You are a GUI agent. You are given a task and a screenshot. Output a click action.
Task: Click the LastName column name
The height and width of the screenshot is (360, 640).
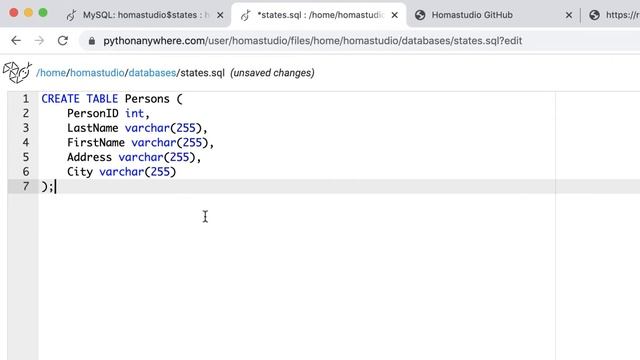click(x=93, y=128)
